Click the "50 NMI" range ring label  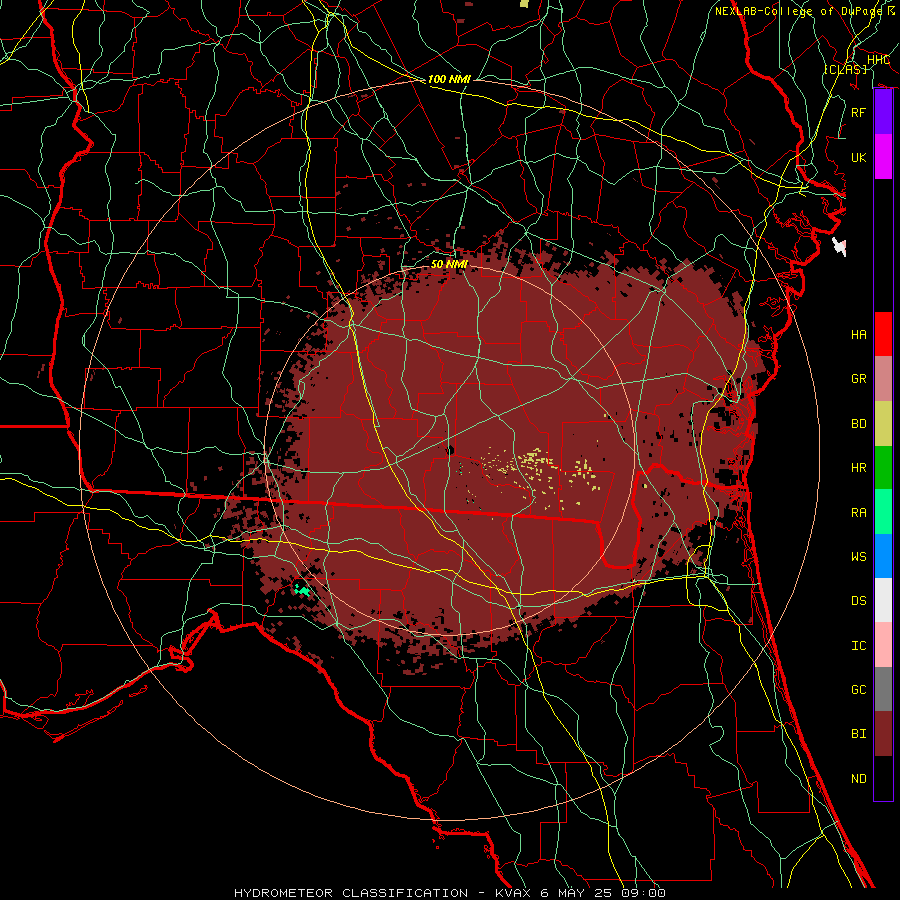coord(449,264)
